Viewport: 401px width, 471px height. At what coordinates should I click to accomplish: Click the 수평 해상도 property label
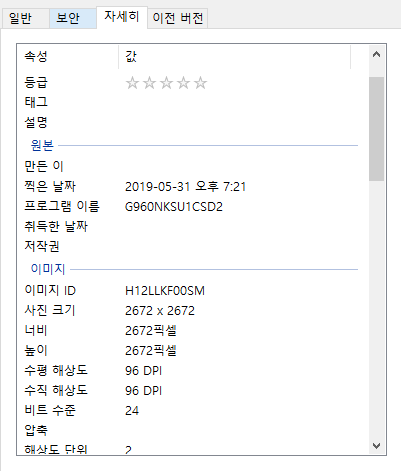(x=56, y=370)
